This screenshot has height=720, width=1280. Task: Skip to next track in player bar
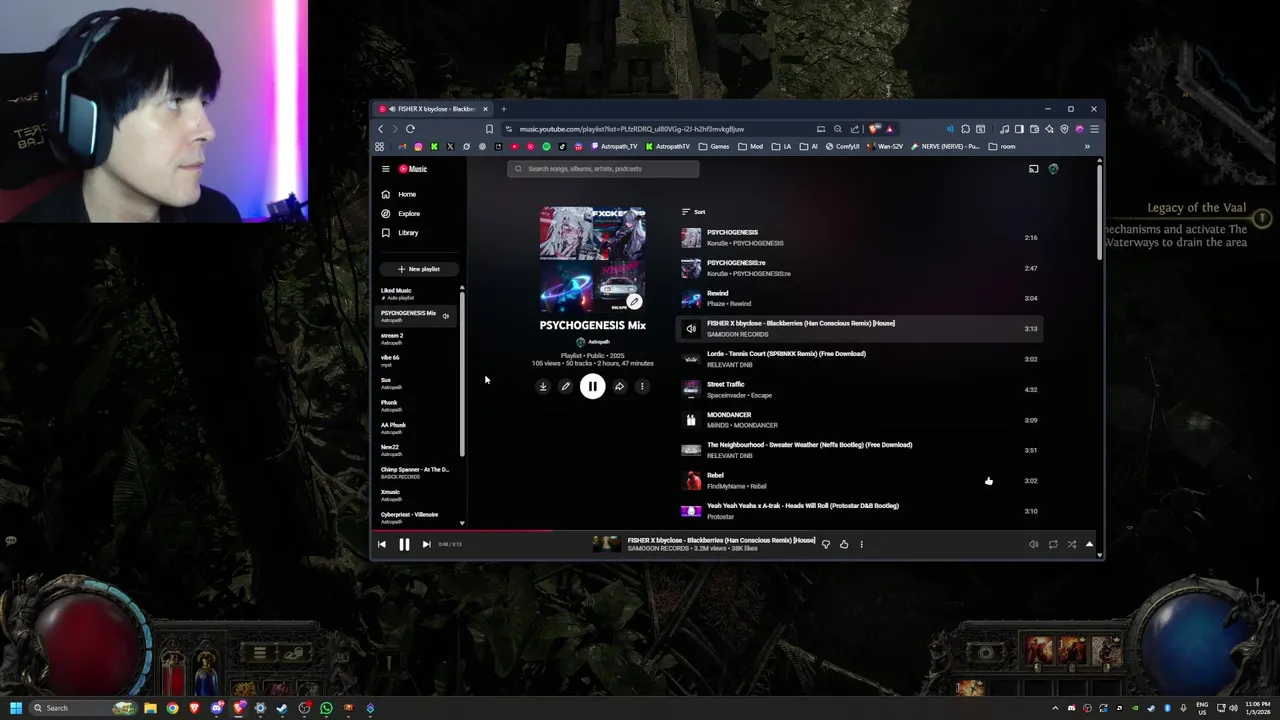(x=426, y=544)
